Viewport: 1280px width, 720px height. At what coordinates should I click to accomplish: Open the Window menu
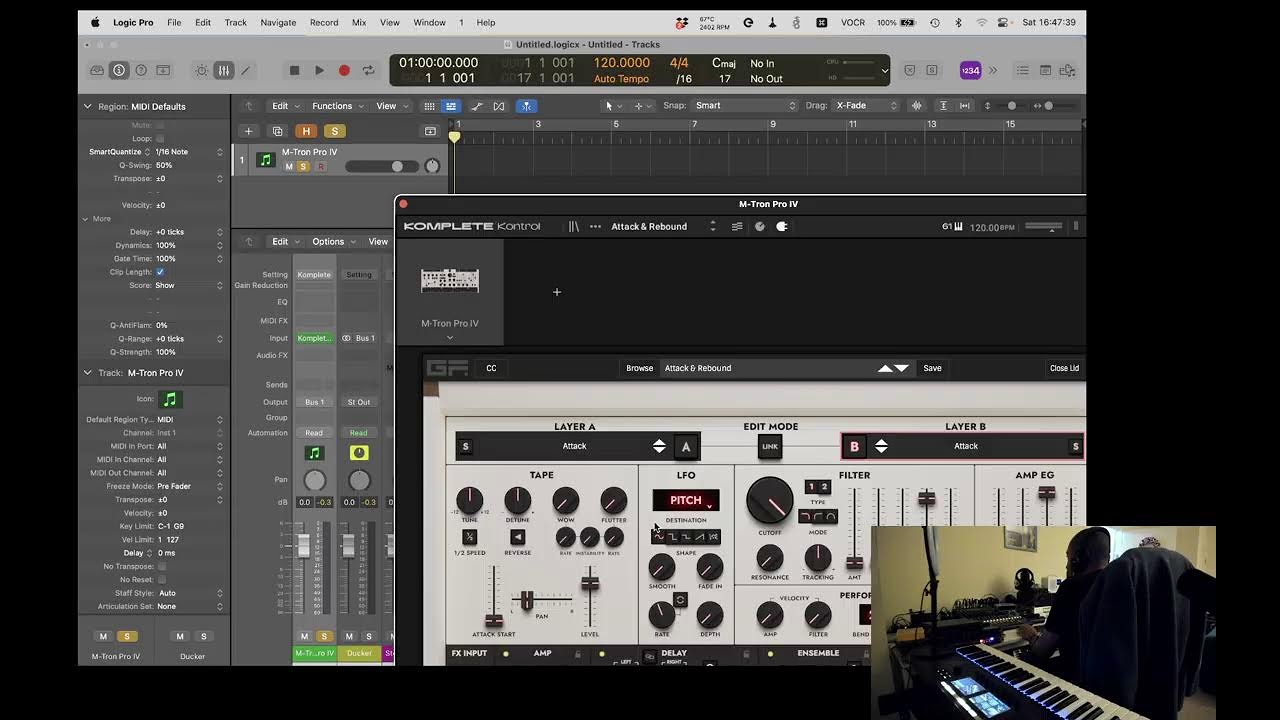(x=429, y=22)
